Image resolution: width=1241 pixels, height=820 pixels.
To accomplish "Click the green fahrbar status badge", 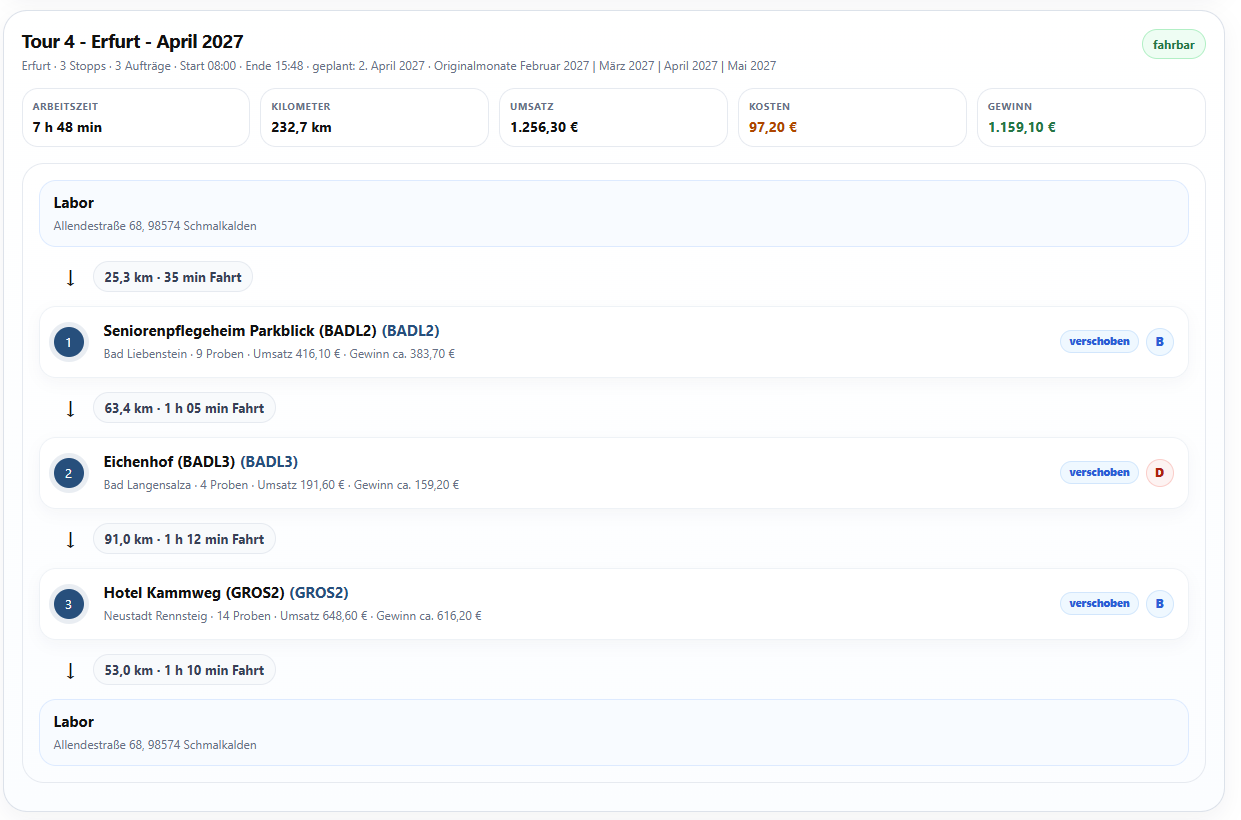I will click(1174, 45).
